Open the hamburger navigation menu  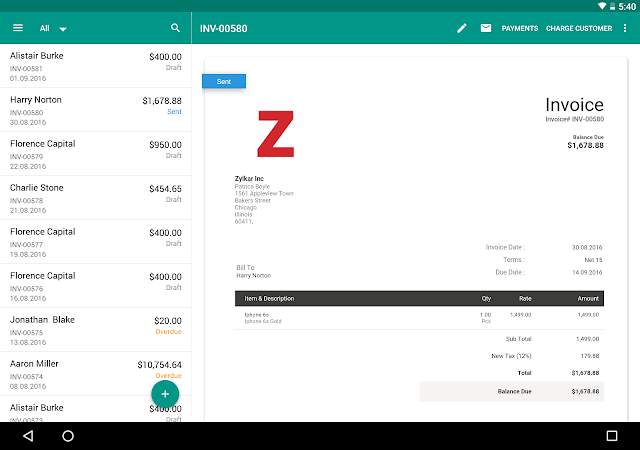coord(17,28)
